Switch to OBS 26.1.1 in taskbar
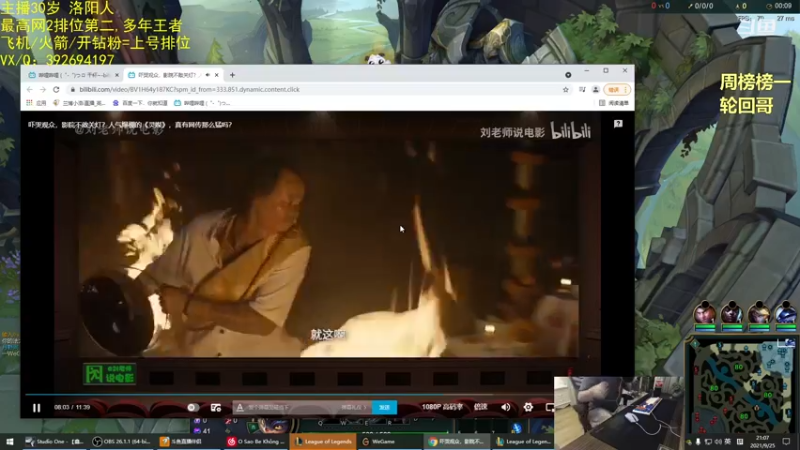This screenshot has width=800, height=450. 121,441
